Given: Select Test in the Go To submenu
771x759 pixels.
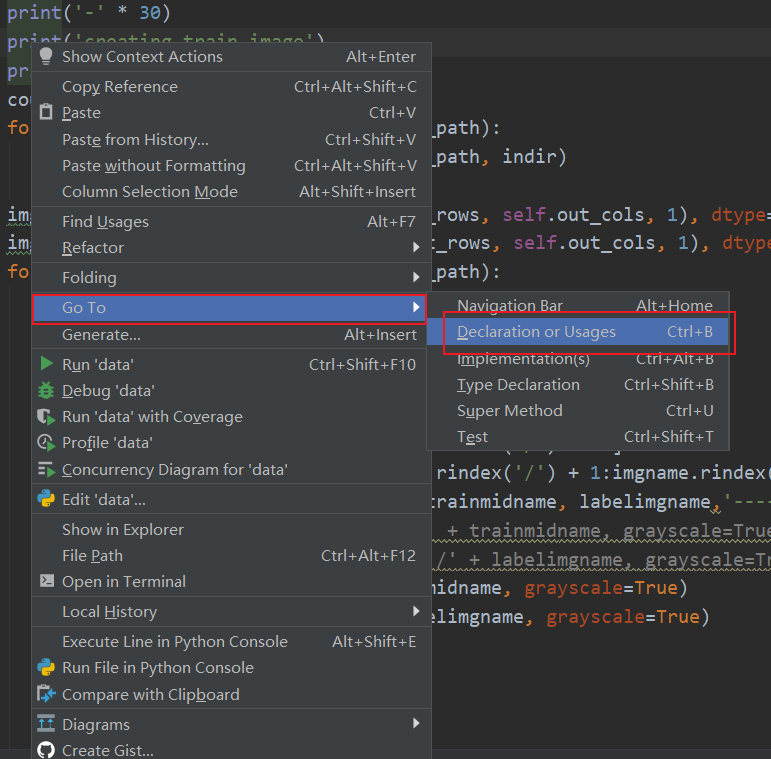Looking at the screenshot, I should point(578,437).
